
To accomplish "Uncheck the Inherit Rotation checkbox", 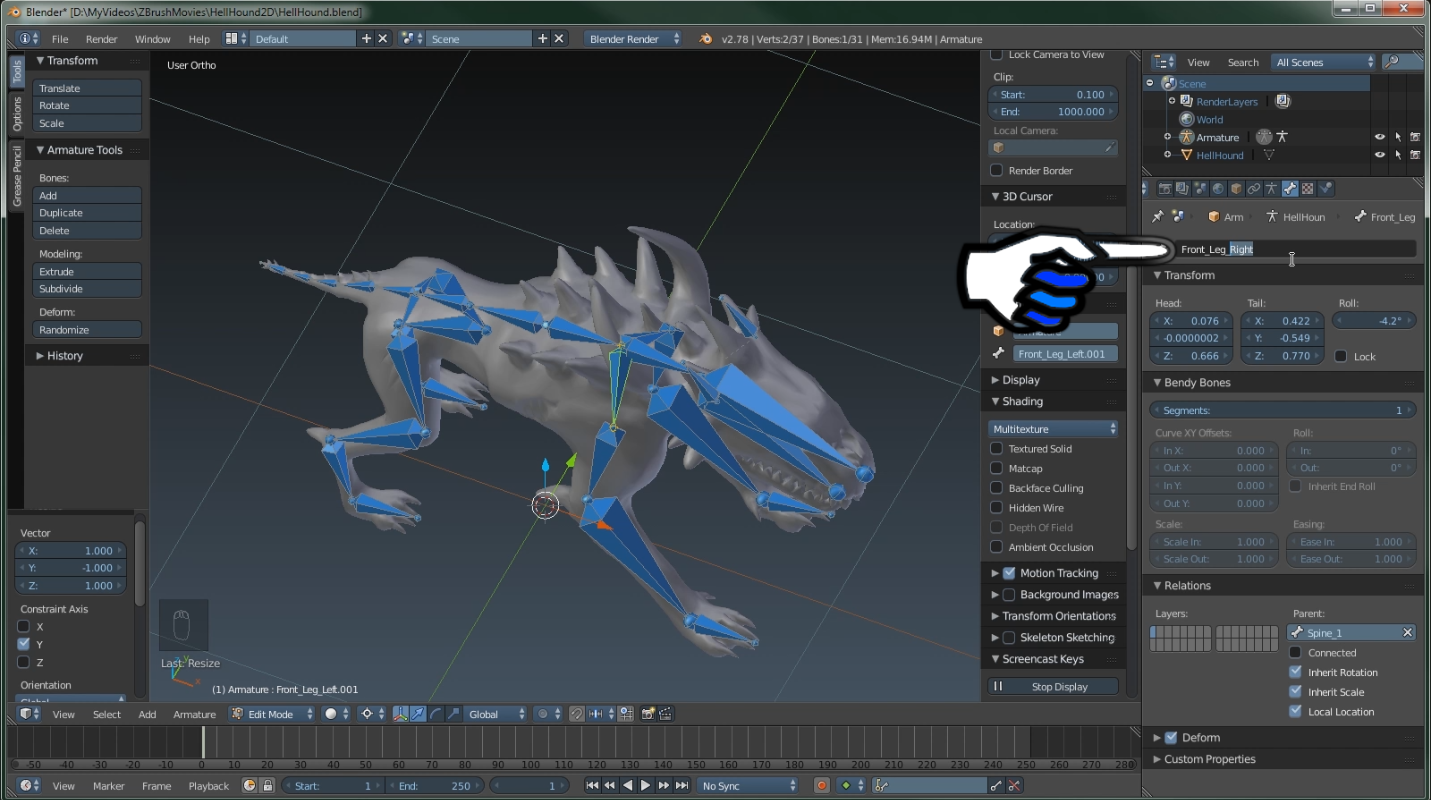I will tap(1296, 672).
